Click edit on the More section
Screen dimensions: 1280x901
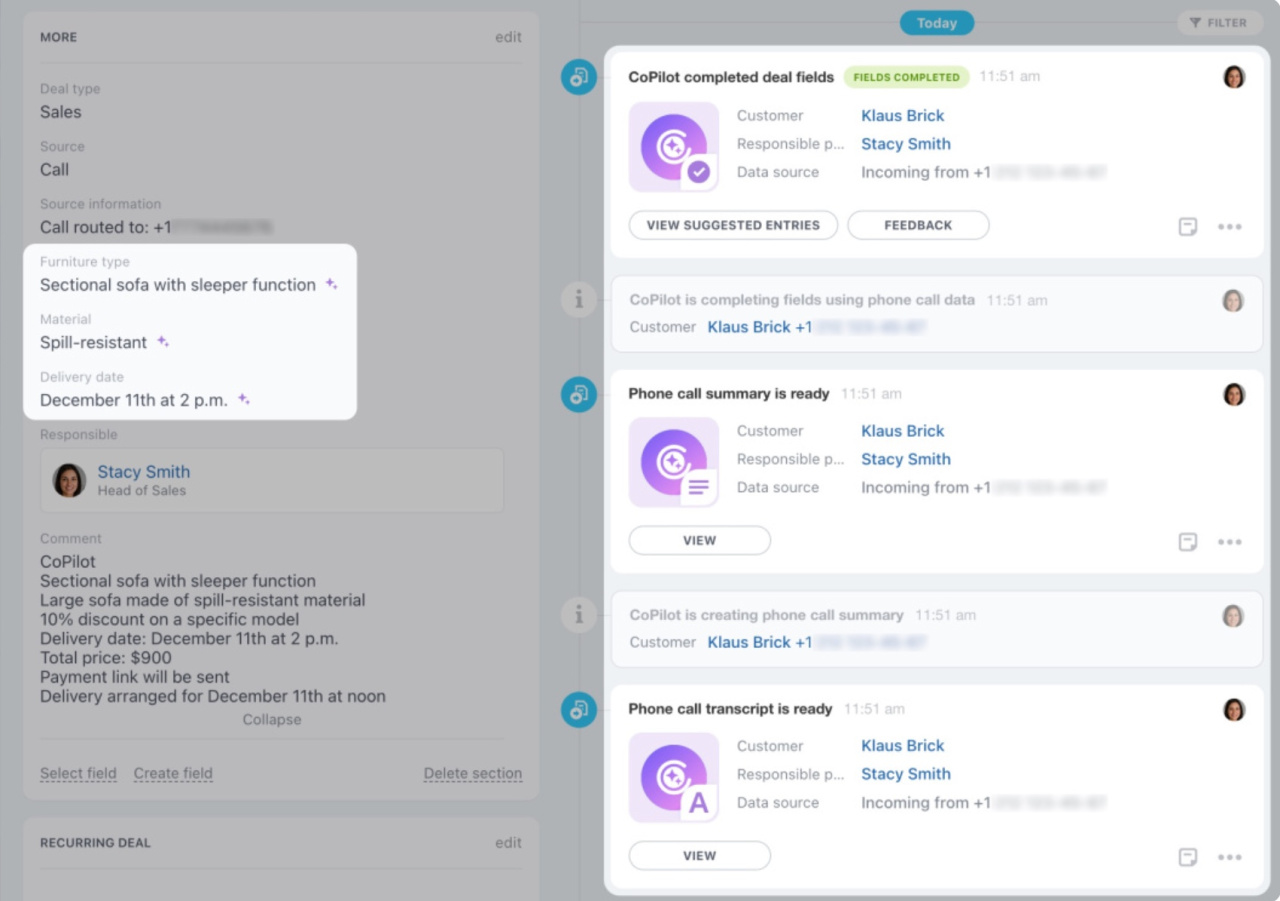coord(508,37)
